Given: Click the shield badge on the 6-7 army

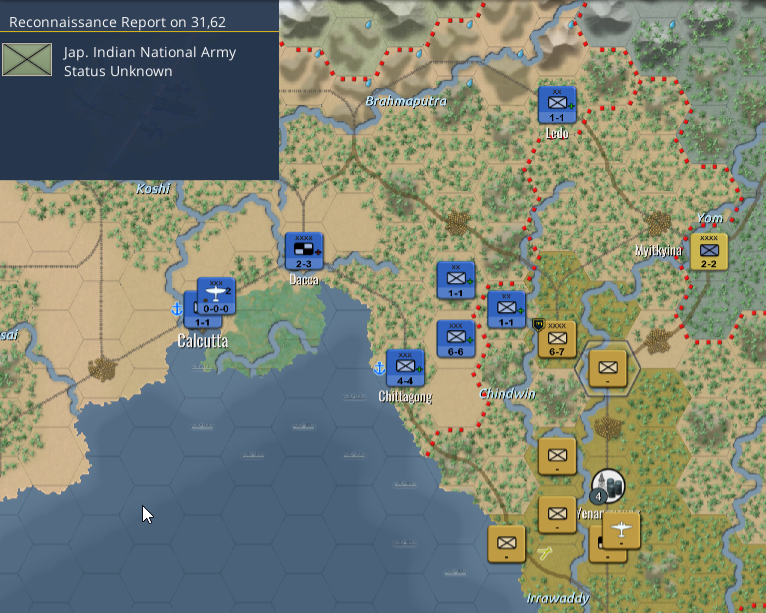Looking at the screenshot, I should pyautogui.click(x=538, y=324).
